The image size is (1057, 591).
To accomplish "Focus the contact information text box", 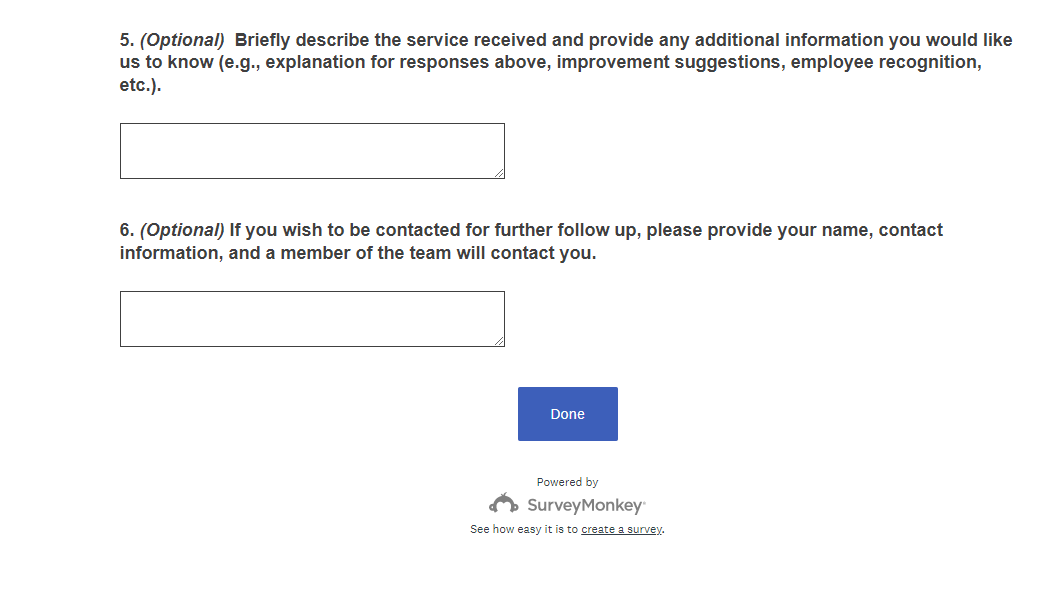I will point(312,319).
